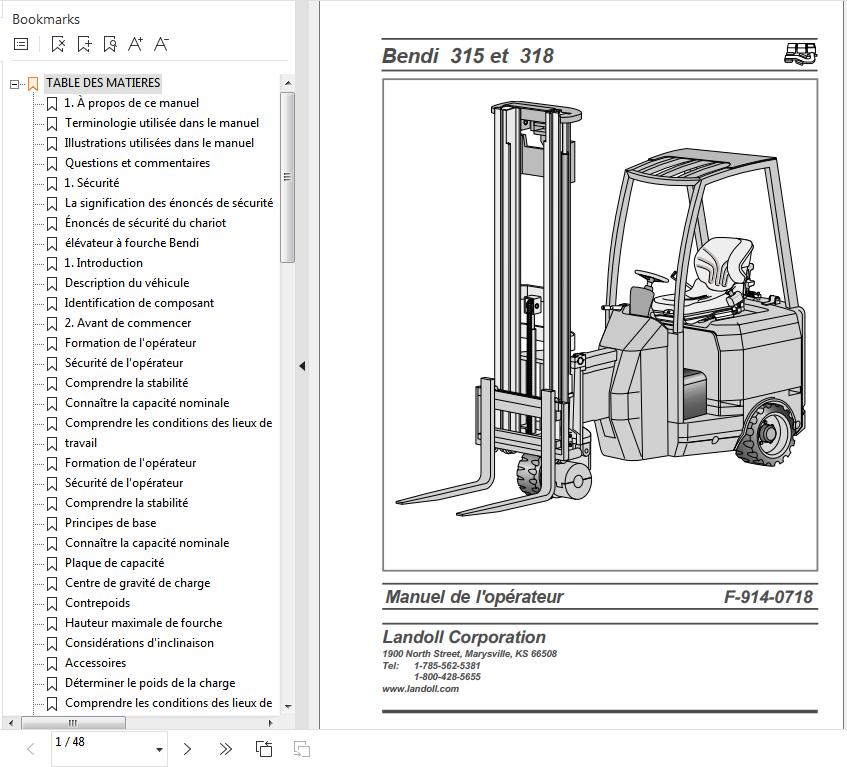
Task: Open bookmark 'Plaque de capacité'
Action: (114, 562)
